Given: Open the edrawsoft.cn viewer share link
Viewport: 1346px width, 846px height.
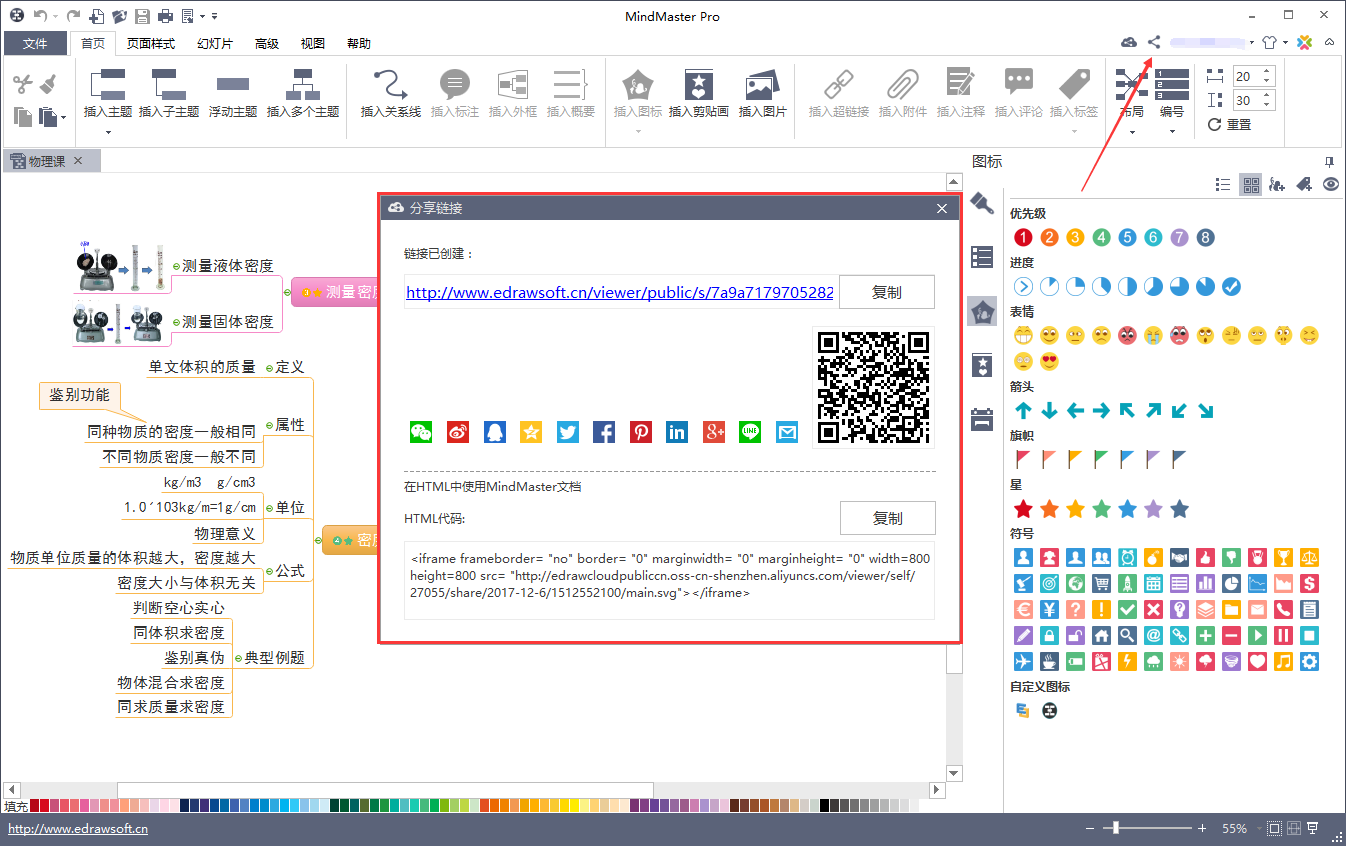Looking at the screenshot, I should (619, 293).
